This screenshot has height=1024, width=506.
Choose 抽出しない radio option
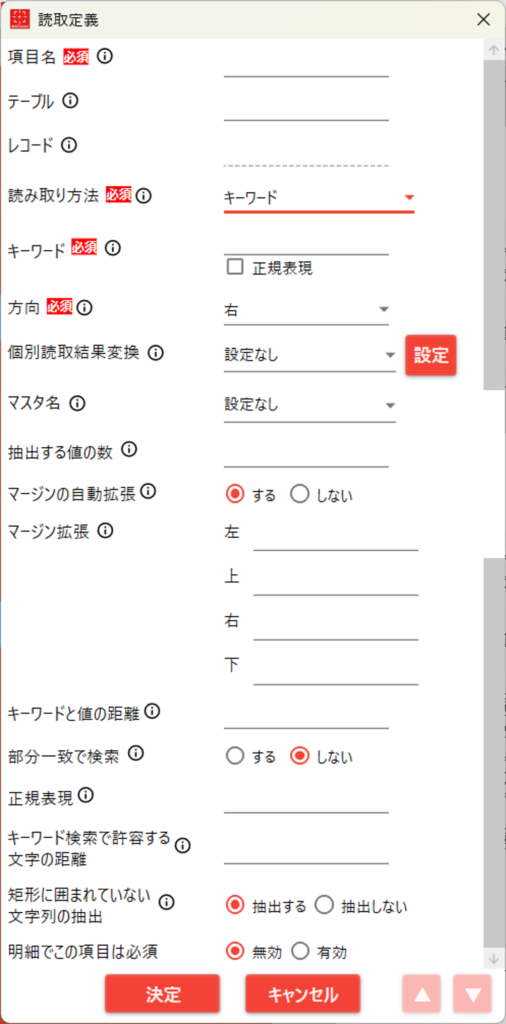324,905
